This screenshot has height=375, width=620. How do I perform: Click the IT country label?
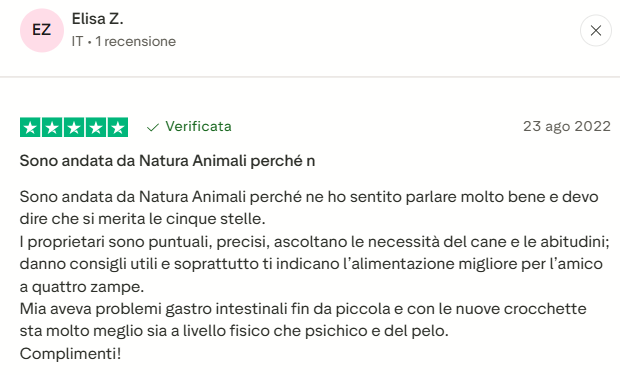pyautogui.click(x=77, y=41)
